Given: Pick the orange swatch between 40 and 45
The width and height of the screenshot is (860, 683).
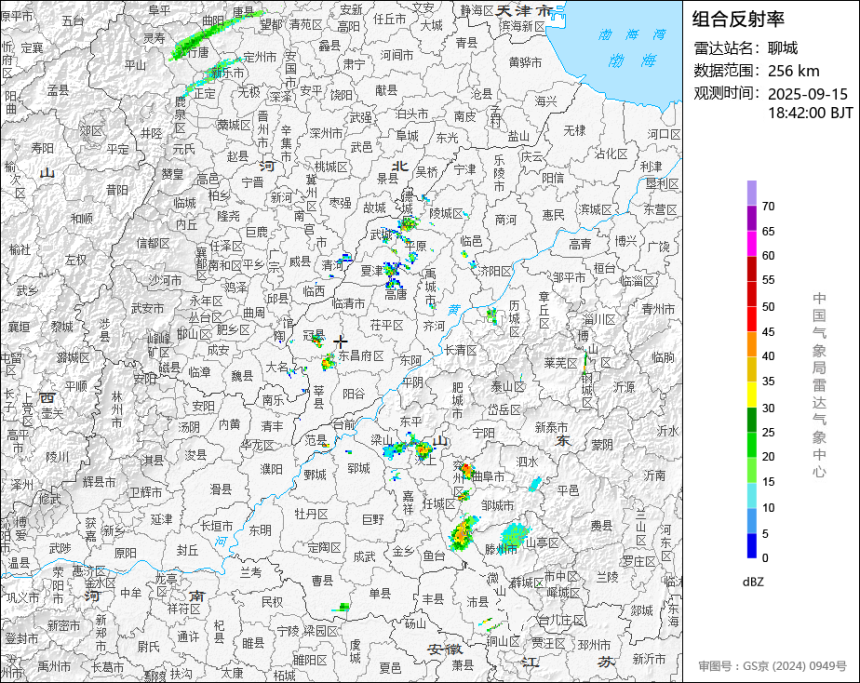Looking at the screenshot, I should (x=751, y=344).
